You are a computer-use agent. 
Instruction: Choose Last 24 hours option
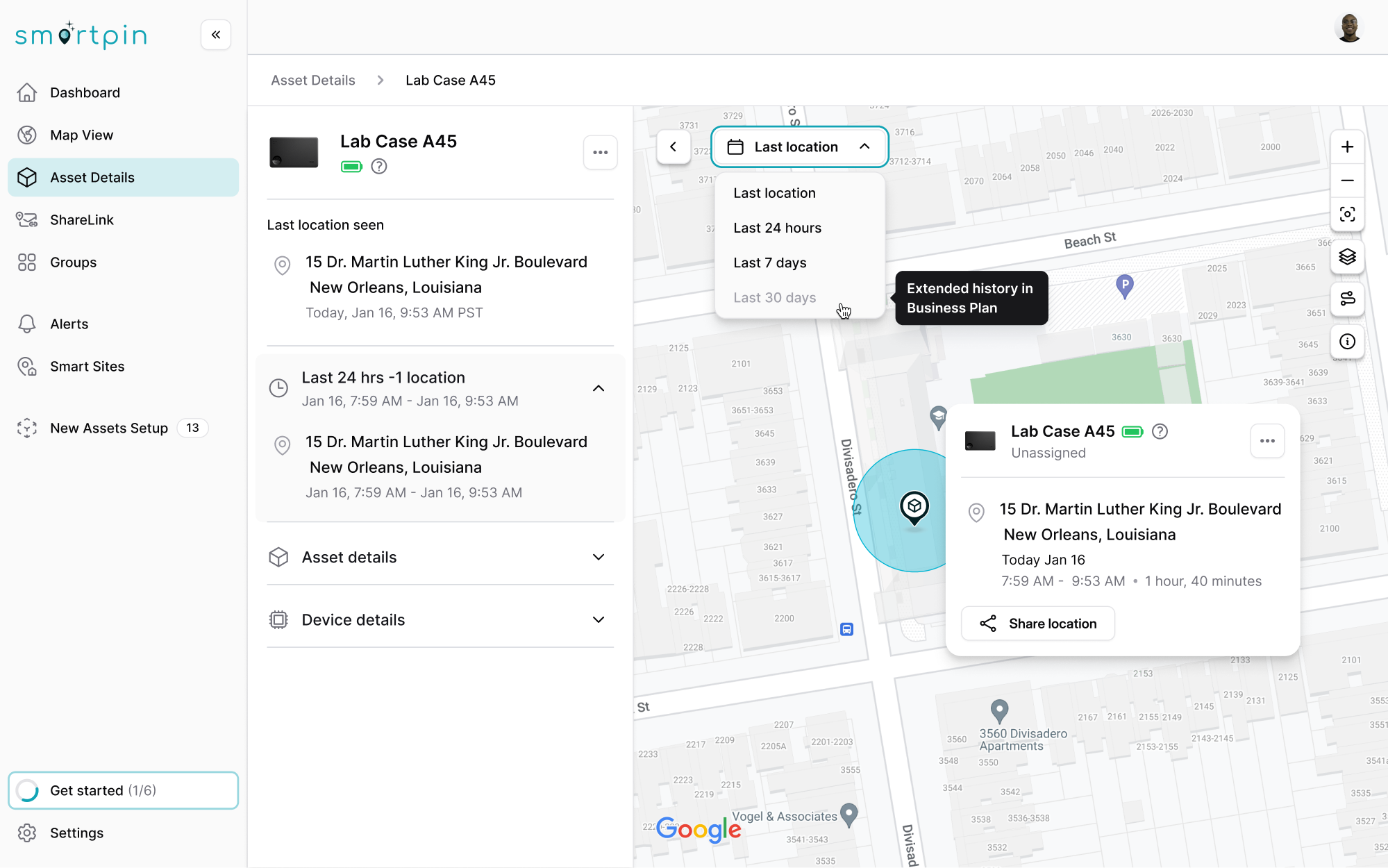point(777,228)
